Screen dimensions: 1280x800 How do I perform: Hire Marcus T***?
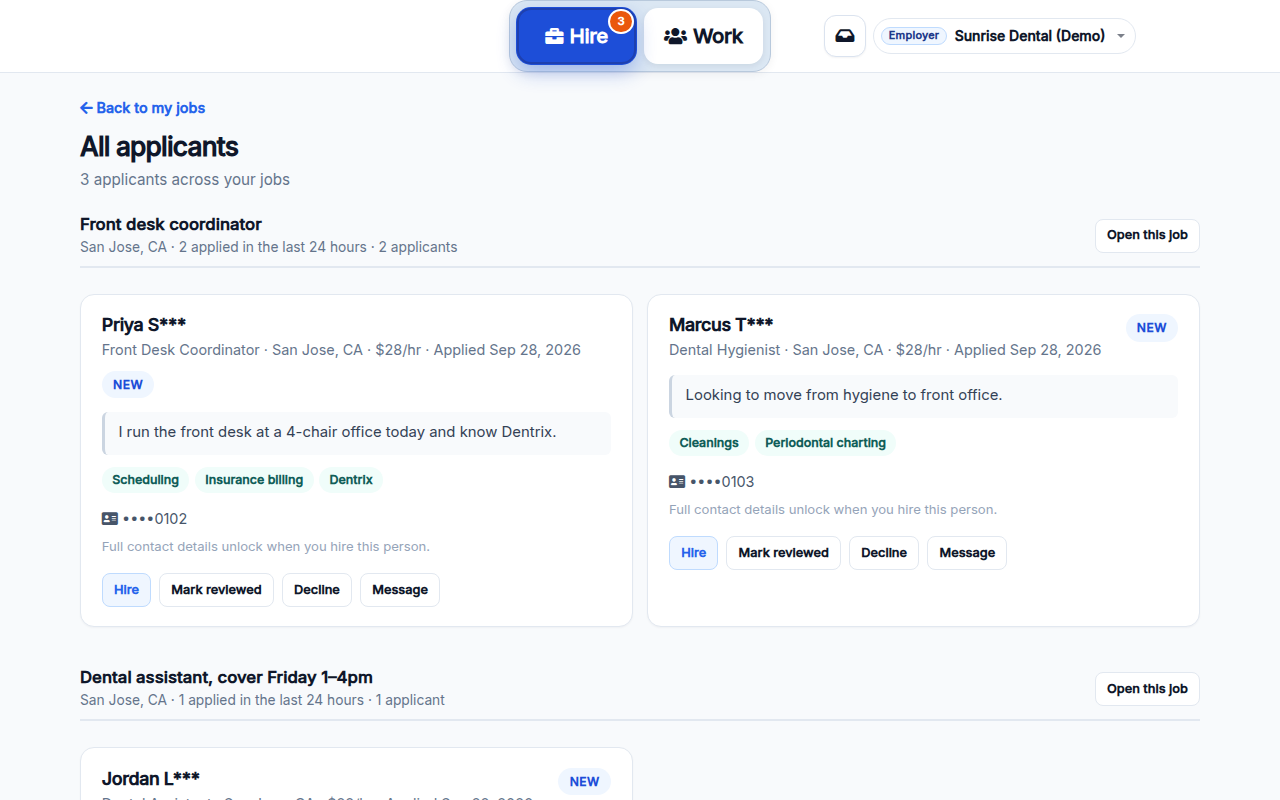[x=693, y=553]
